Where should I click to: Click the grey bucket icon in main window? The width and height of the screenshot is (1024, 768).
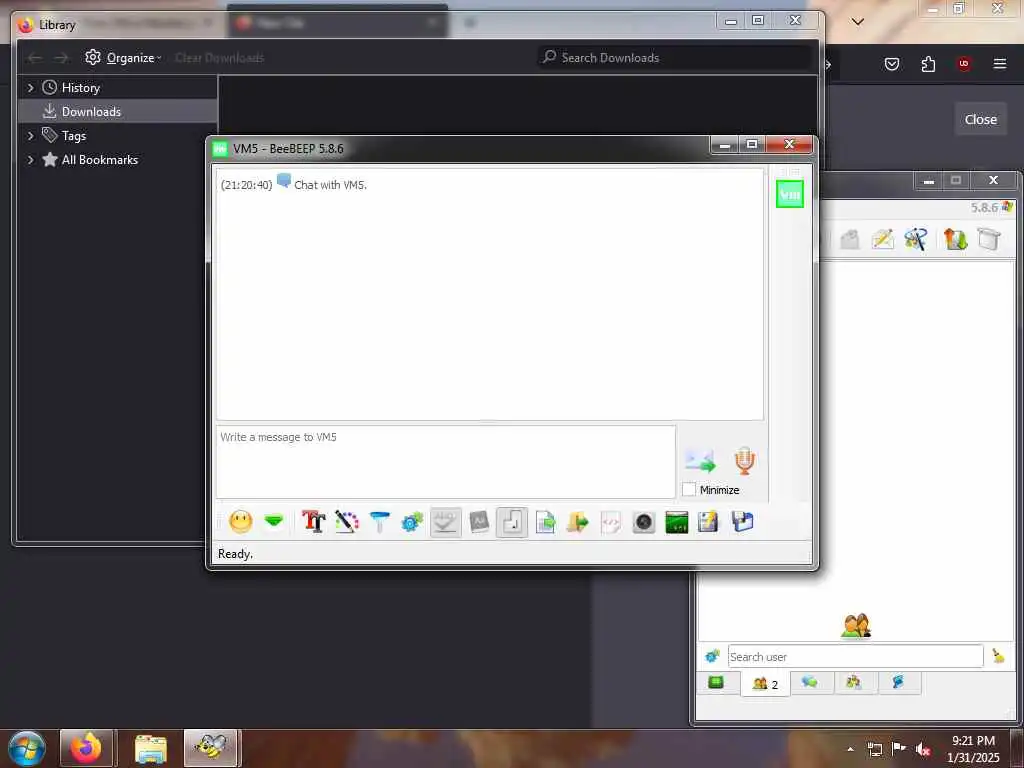(x=989, y=239)
